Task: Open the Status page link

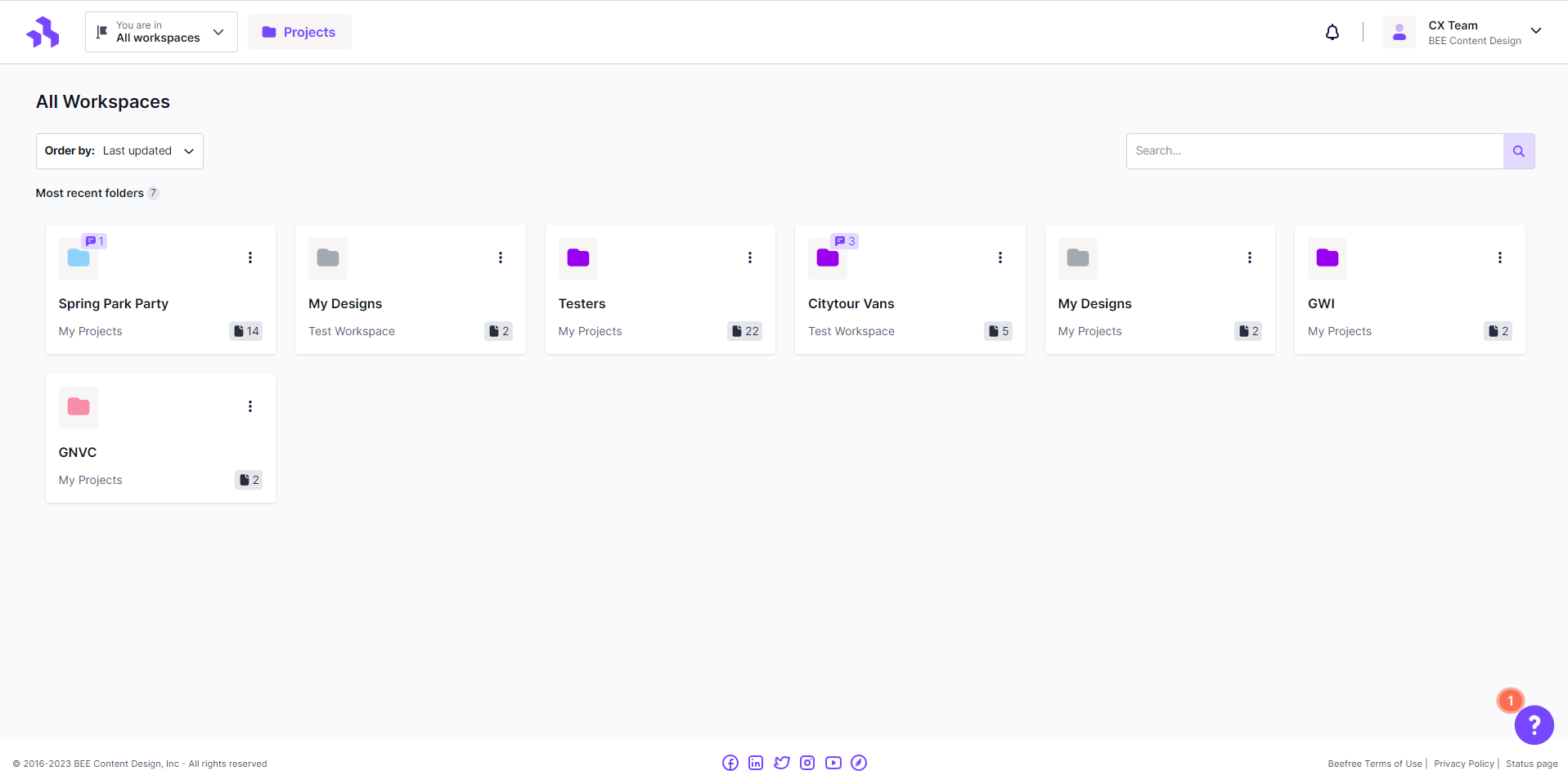Action: [x=1532, y=764]
